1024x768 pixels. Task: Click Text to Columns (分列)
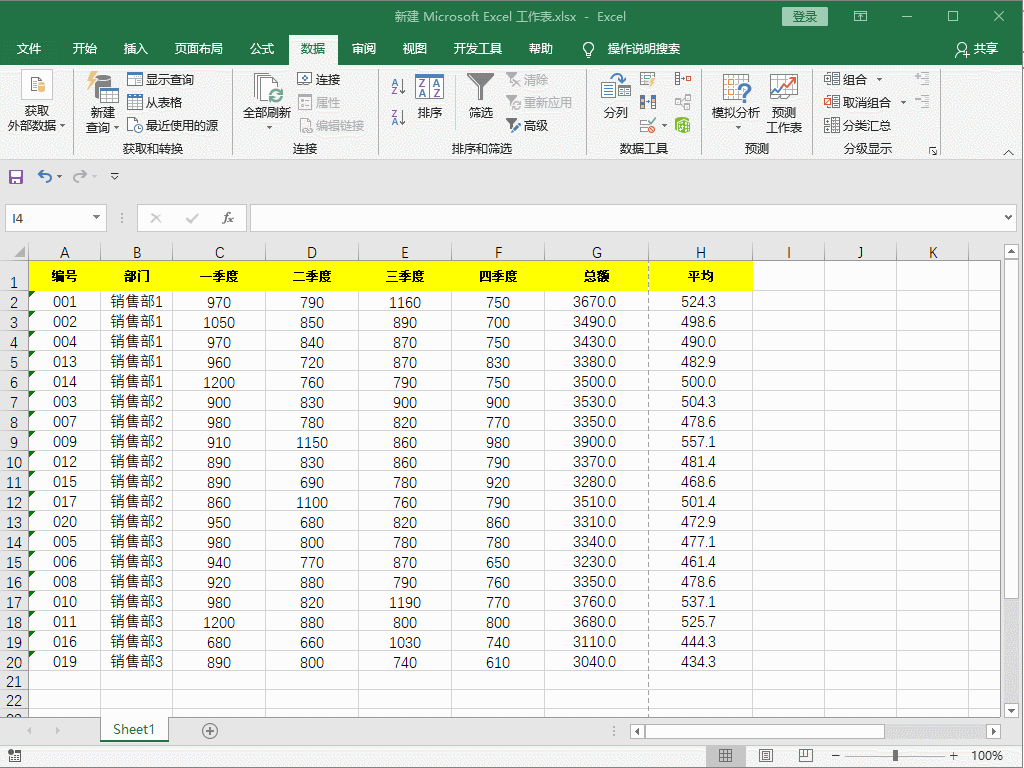pyautogui.click(x=615, y=96)
